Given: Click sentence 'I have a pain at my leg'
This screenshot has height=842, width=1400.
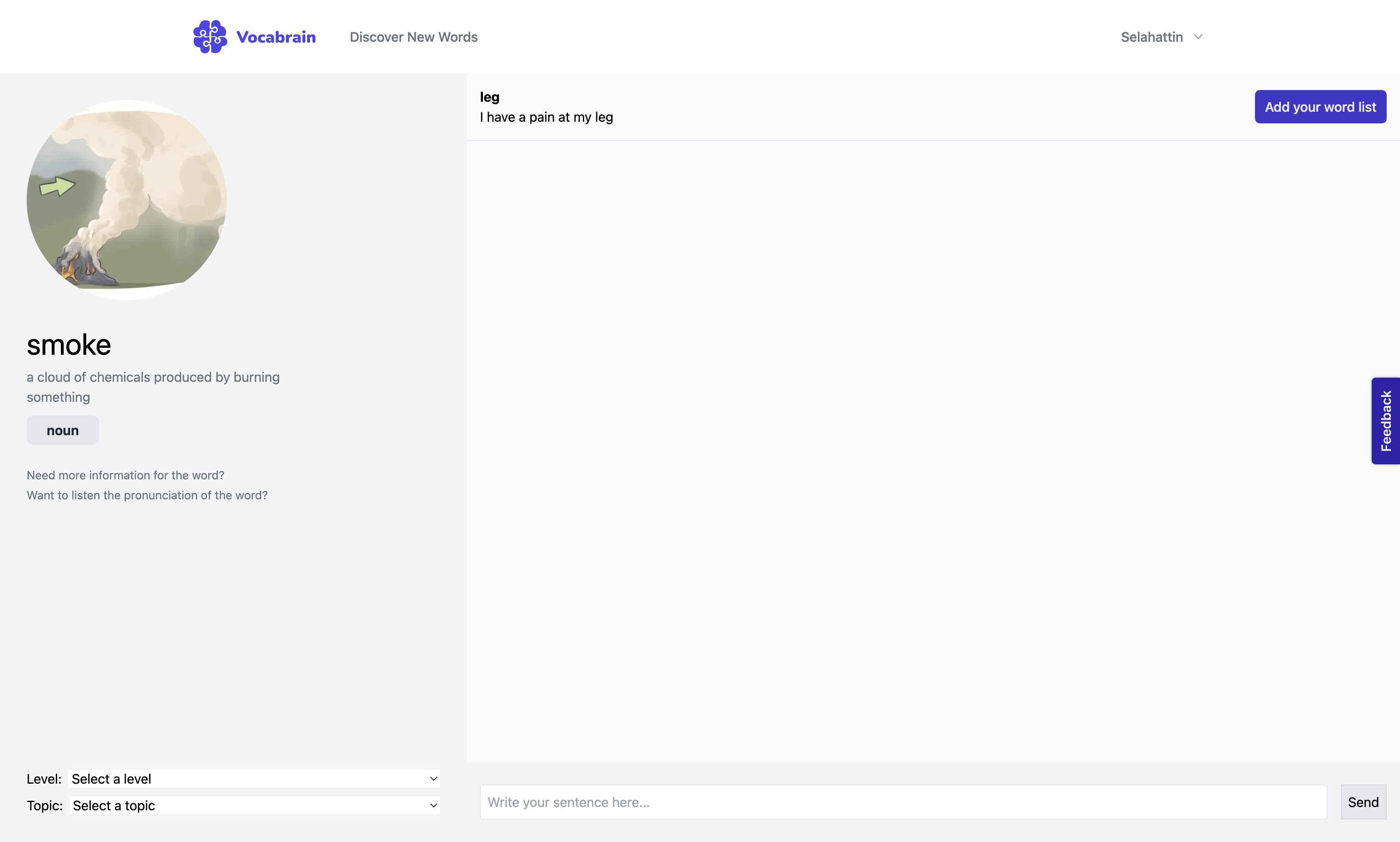Looking at the screenshot, I should (x=546, y=117).
